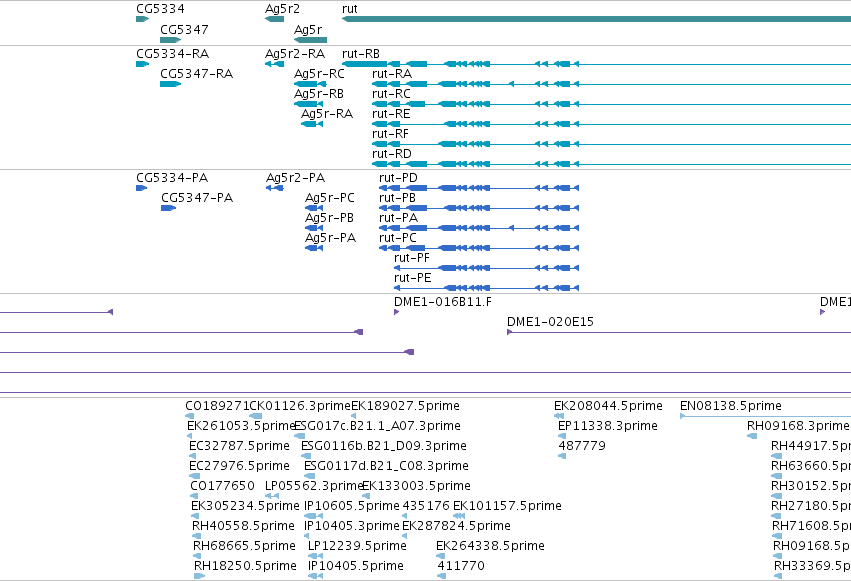Image resolution: width=851 pixels, height=581 pixels.
Task: Click the EC27976.5prime EST label
Action: tap(239, 466)
